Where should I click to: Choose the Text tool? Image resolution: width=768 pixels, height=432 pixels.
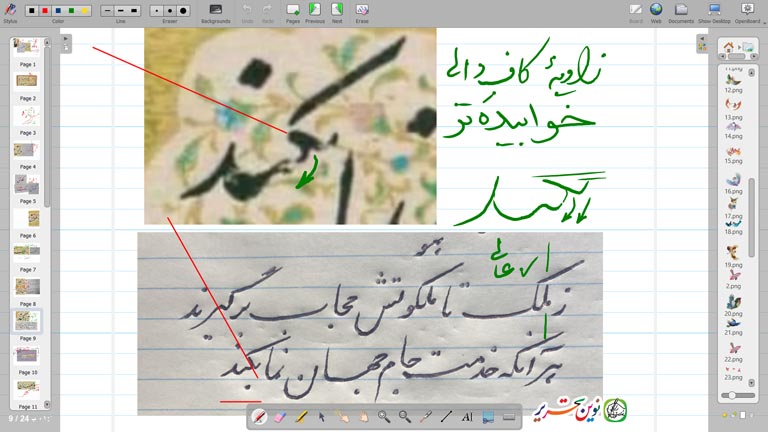(467, 416)
